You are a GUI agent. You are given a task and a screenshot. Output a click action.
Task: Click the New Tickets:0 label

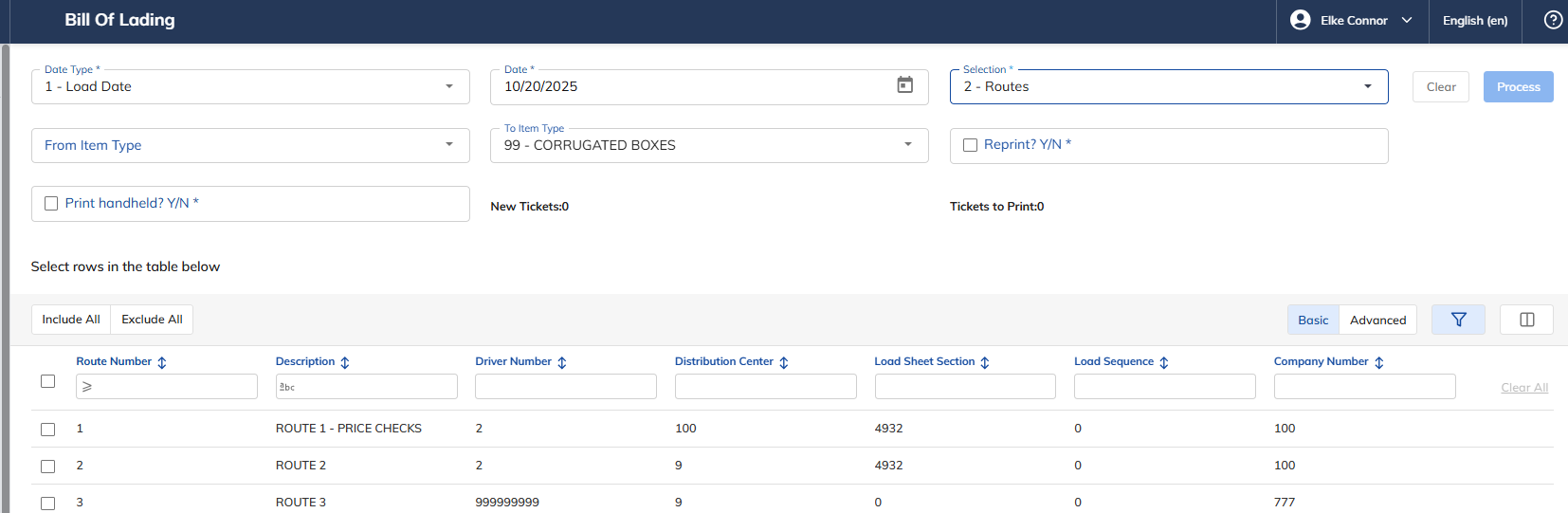coord(530,207)
